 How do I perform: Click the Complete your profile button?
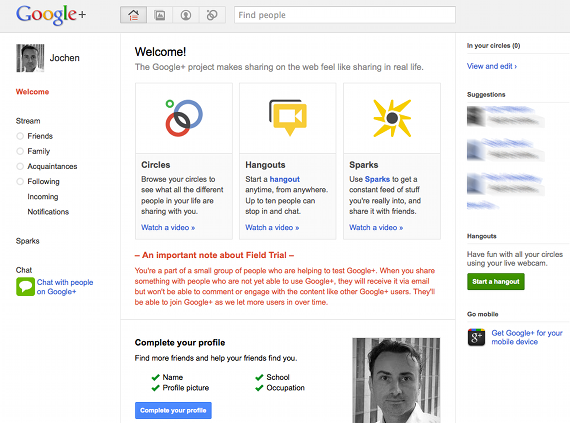[173, 410]
